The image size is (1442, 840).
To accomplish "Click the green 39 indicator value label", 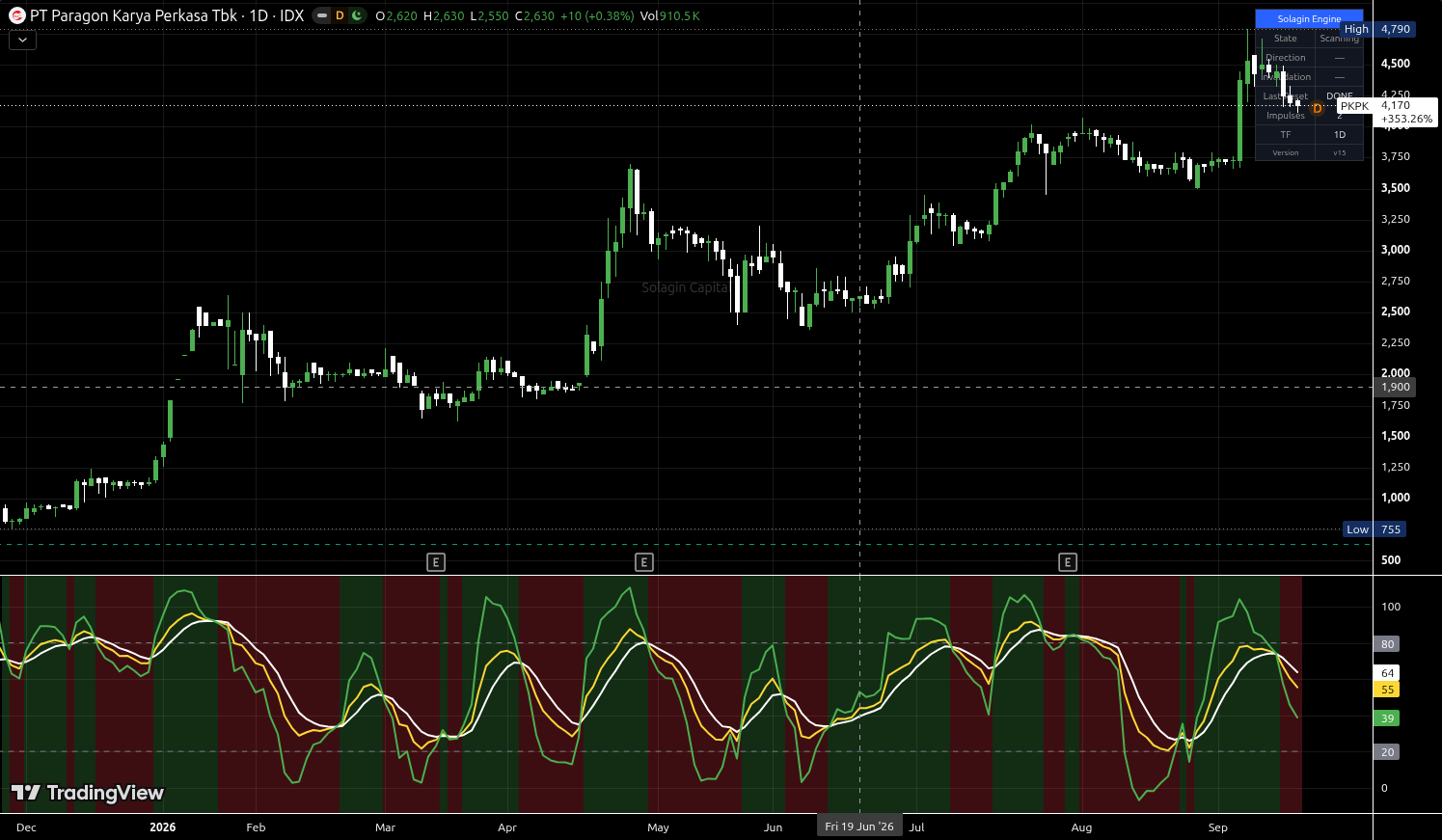I will point(1387,718).
